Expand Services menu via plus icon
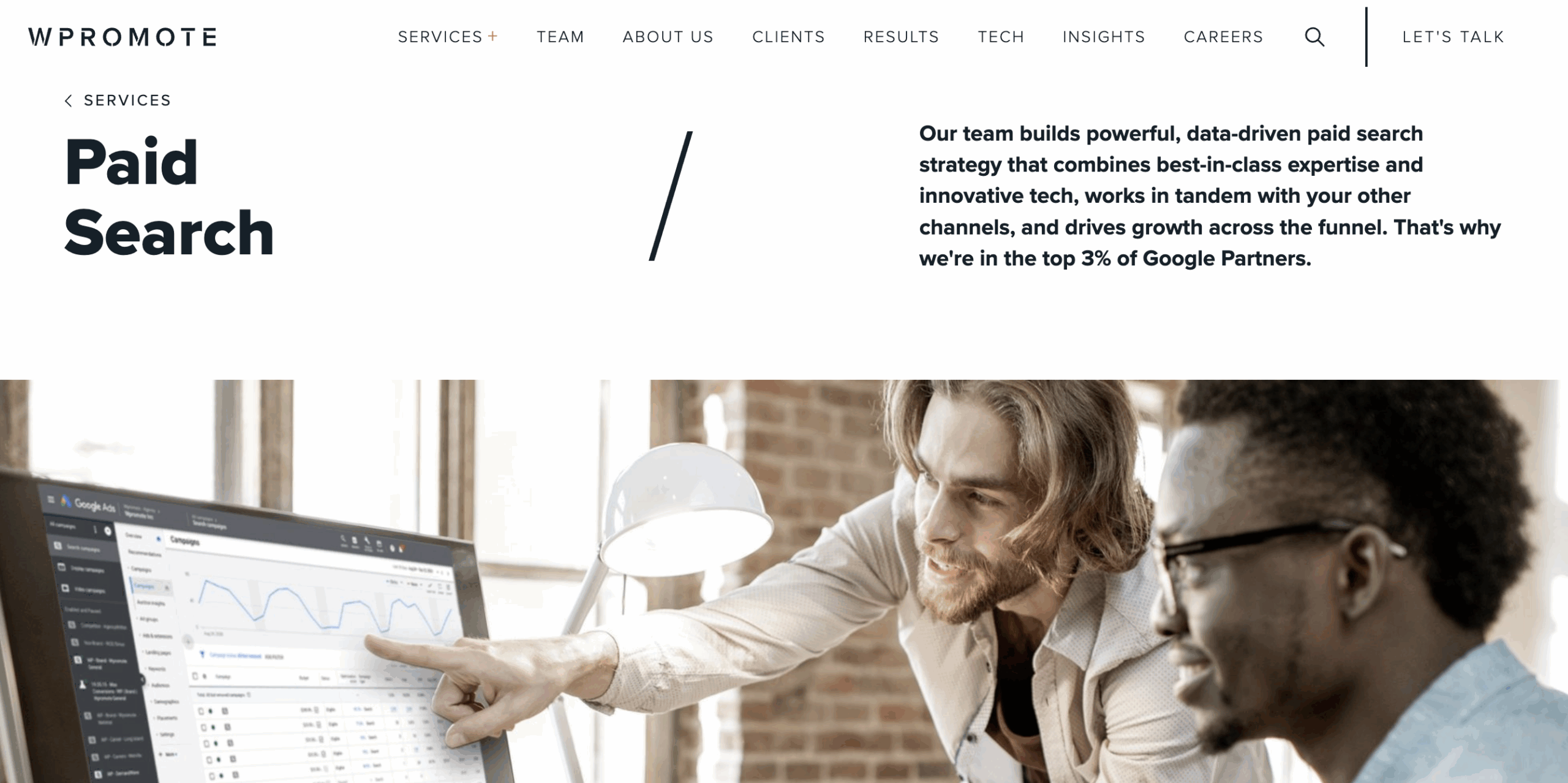Screen dimensions: 1568x783 pos(492,36)
